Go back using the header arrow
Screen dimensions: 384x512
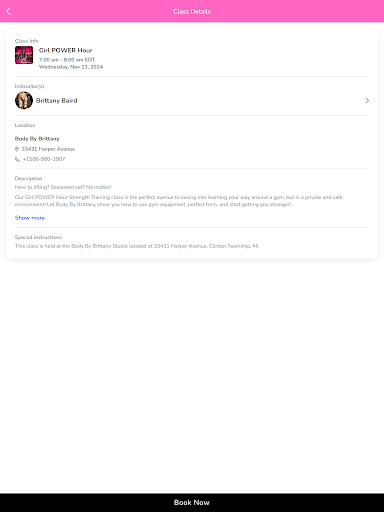pyautogui.click(x=9, y=11)
